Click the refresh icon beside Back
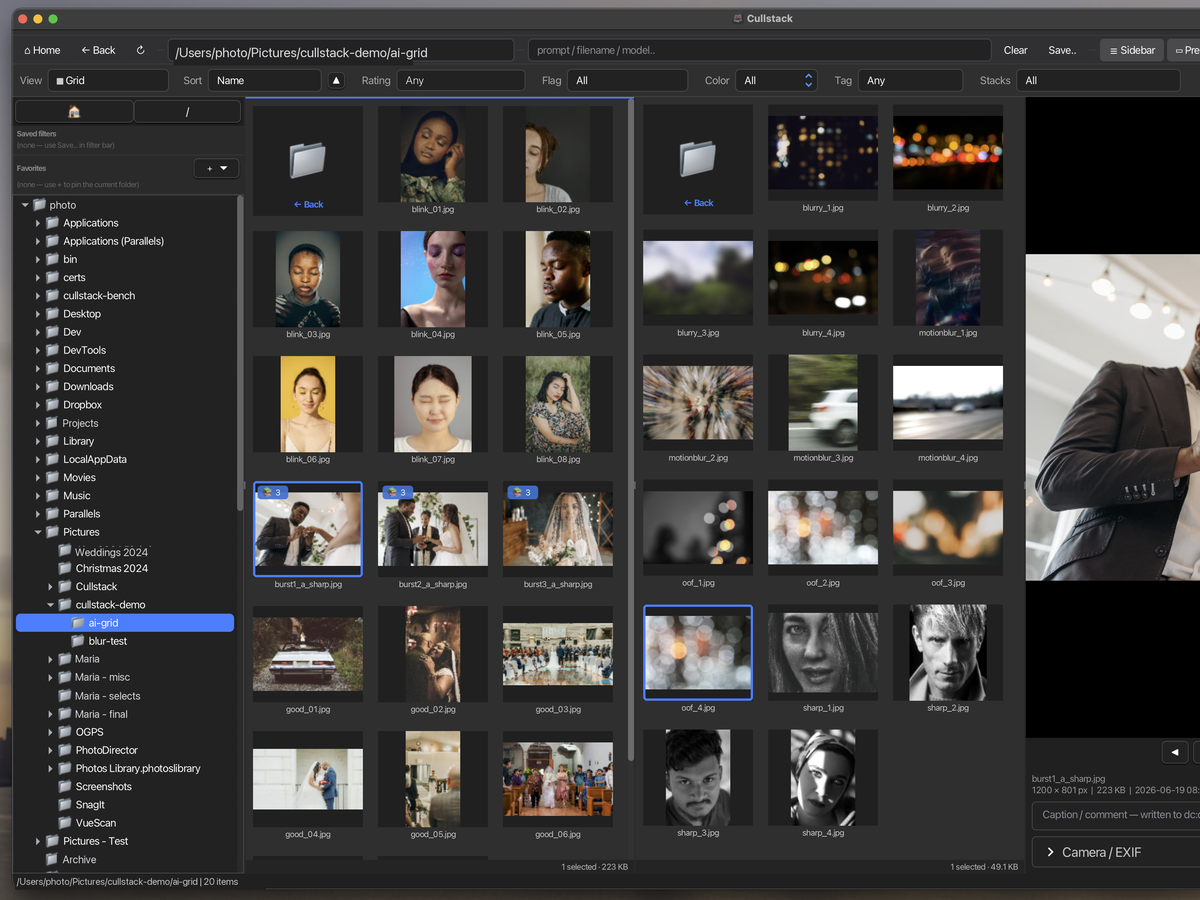Viewport: 1200px width, 900px height. coord(141,50)
